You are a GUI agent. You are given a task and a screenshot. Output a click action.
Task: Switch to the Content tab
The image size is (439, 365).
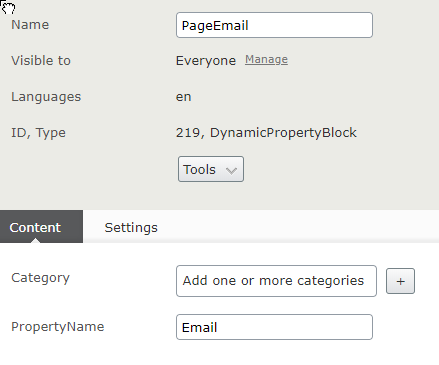click(41, 227)
